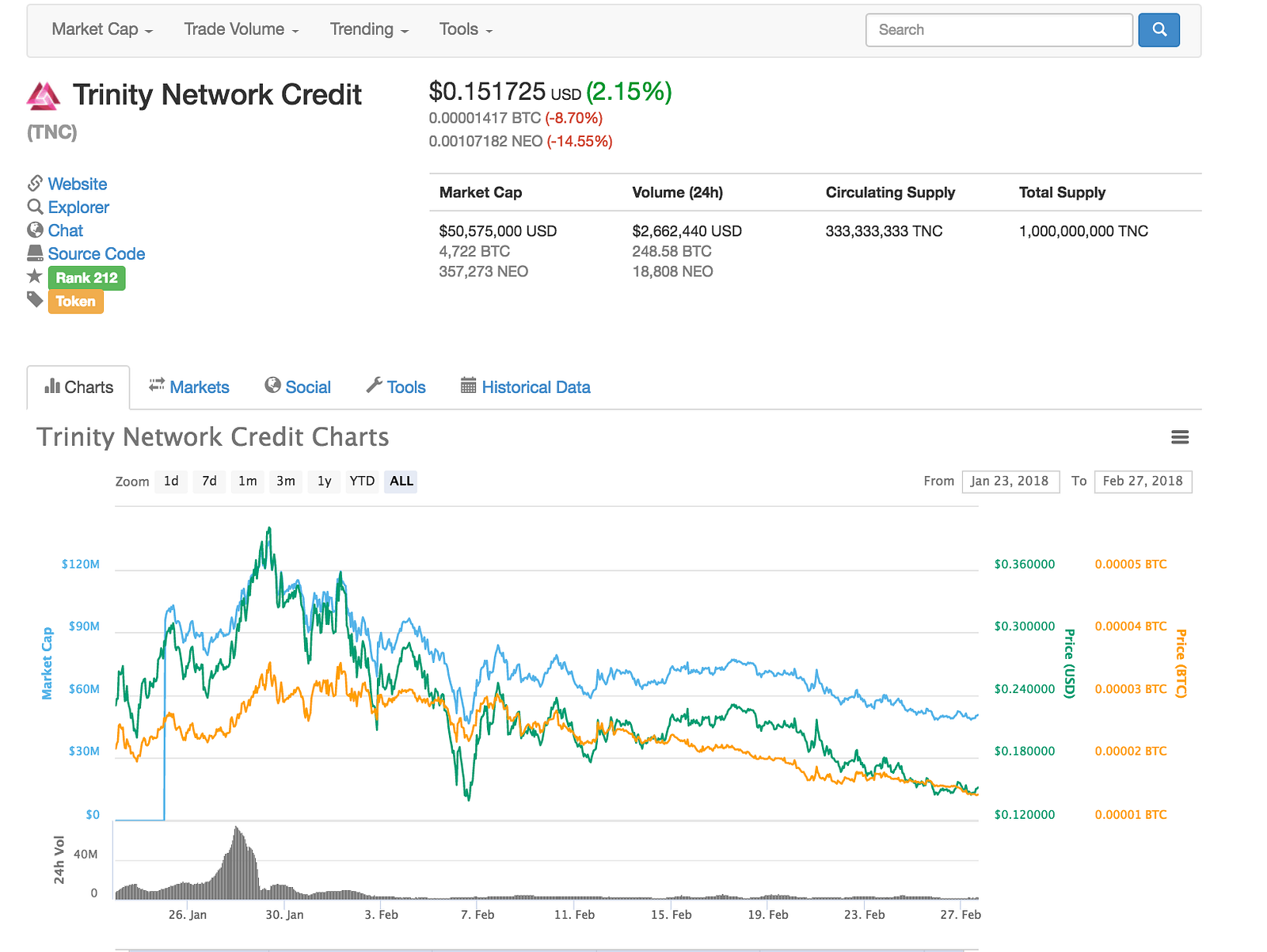This screenshot has width=1267, height=952.
Task: Click the 1,000,000,000 TNC total supply value
Action: pos(1084,231)
